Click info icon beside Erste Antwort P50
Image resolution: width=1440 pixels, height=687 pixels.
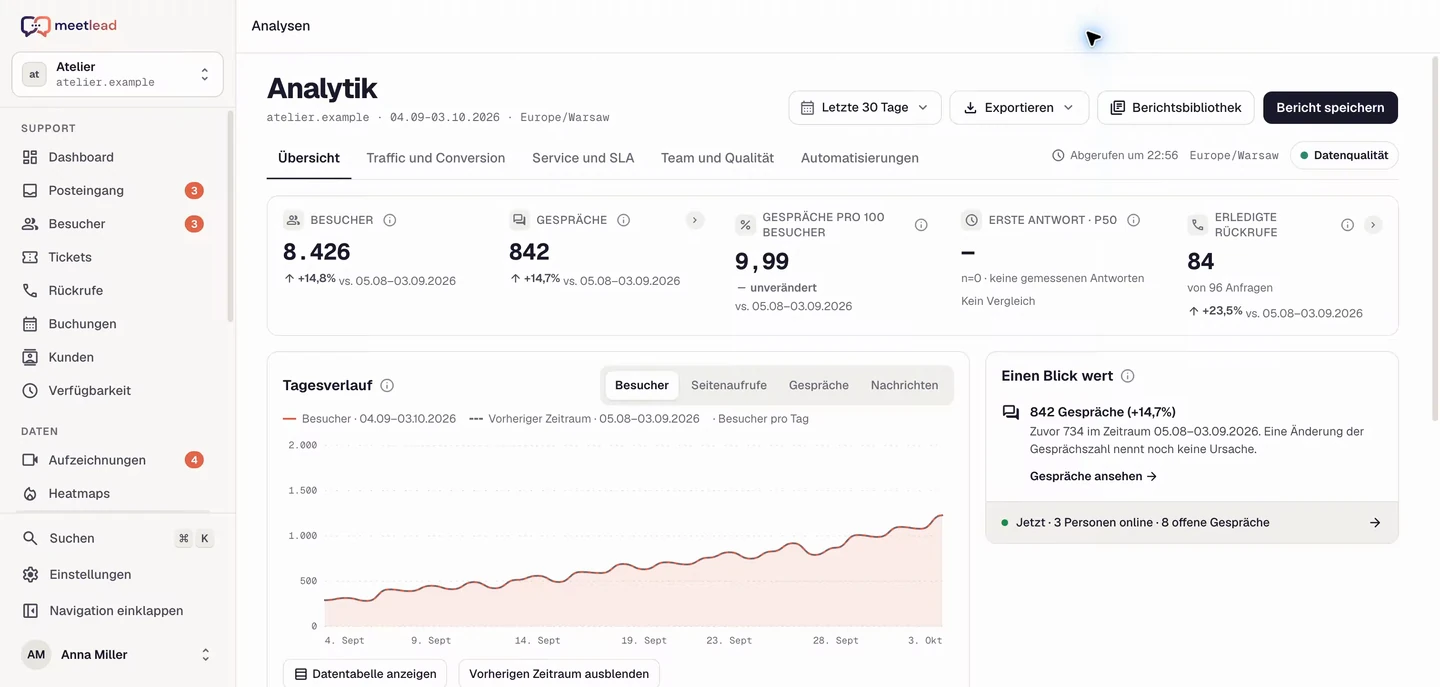coord(1134,220)
